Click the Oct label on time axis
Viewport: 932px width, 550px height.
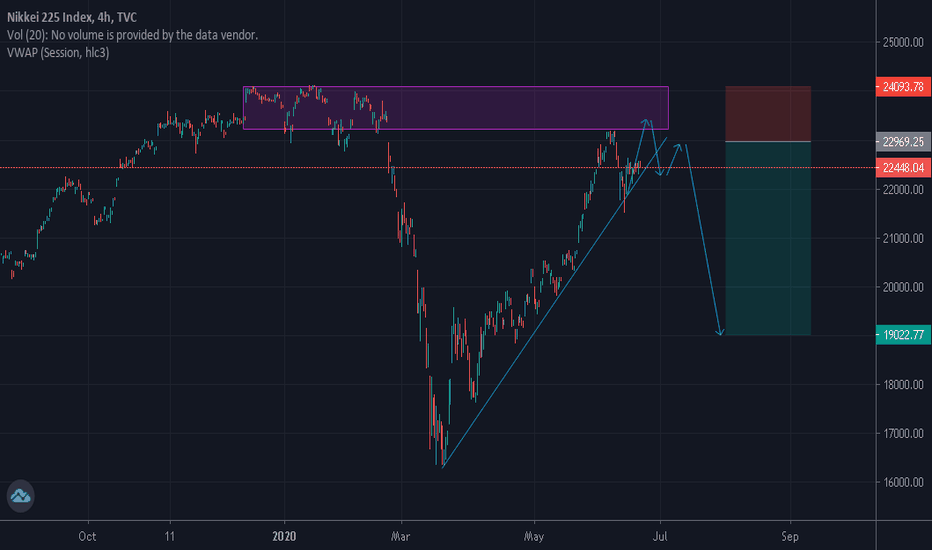(x=87, y=536)
